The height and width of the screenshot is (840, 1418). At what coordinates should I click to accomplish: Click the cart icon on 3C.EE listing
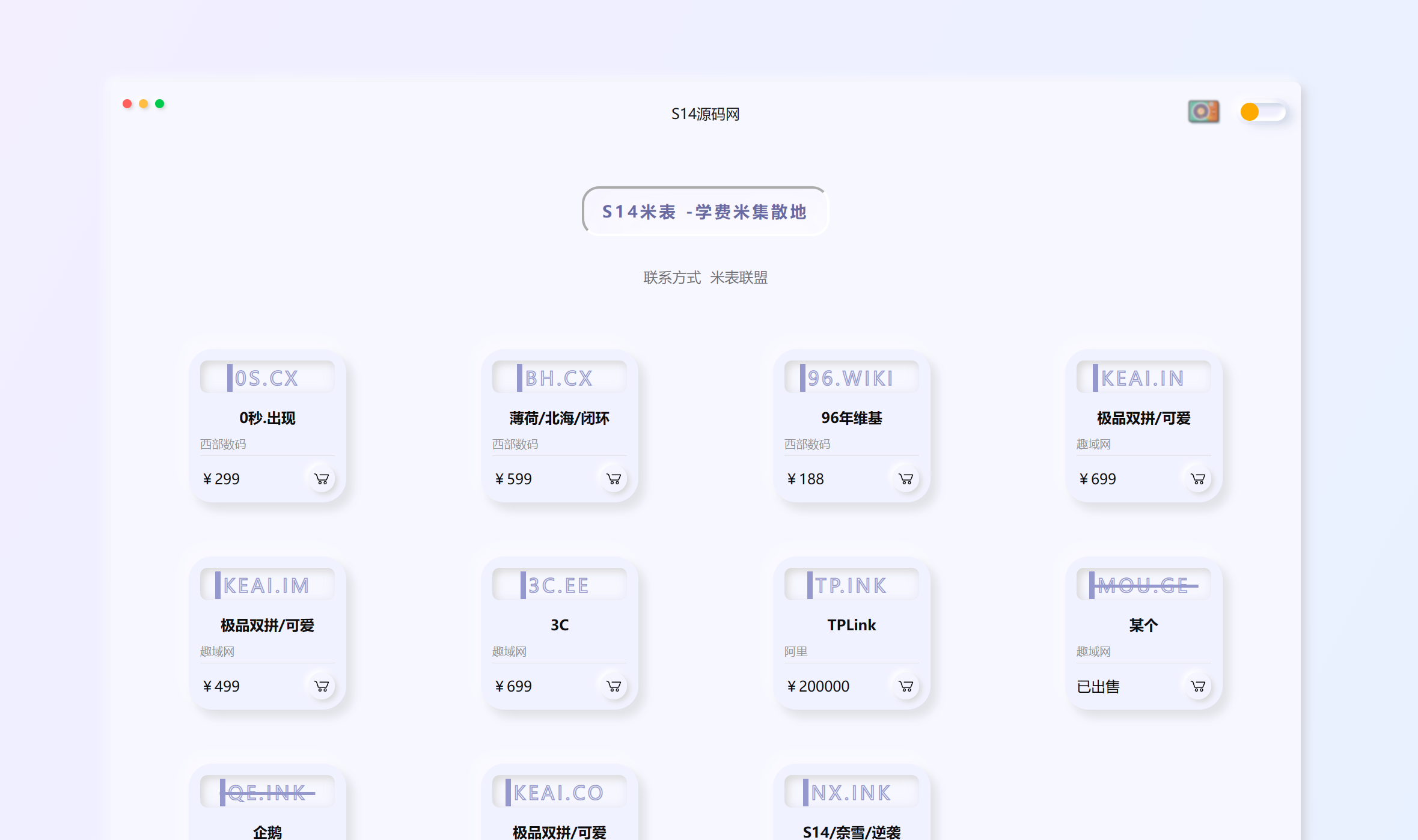click(x=613, y=686)
